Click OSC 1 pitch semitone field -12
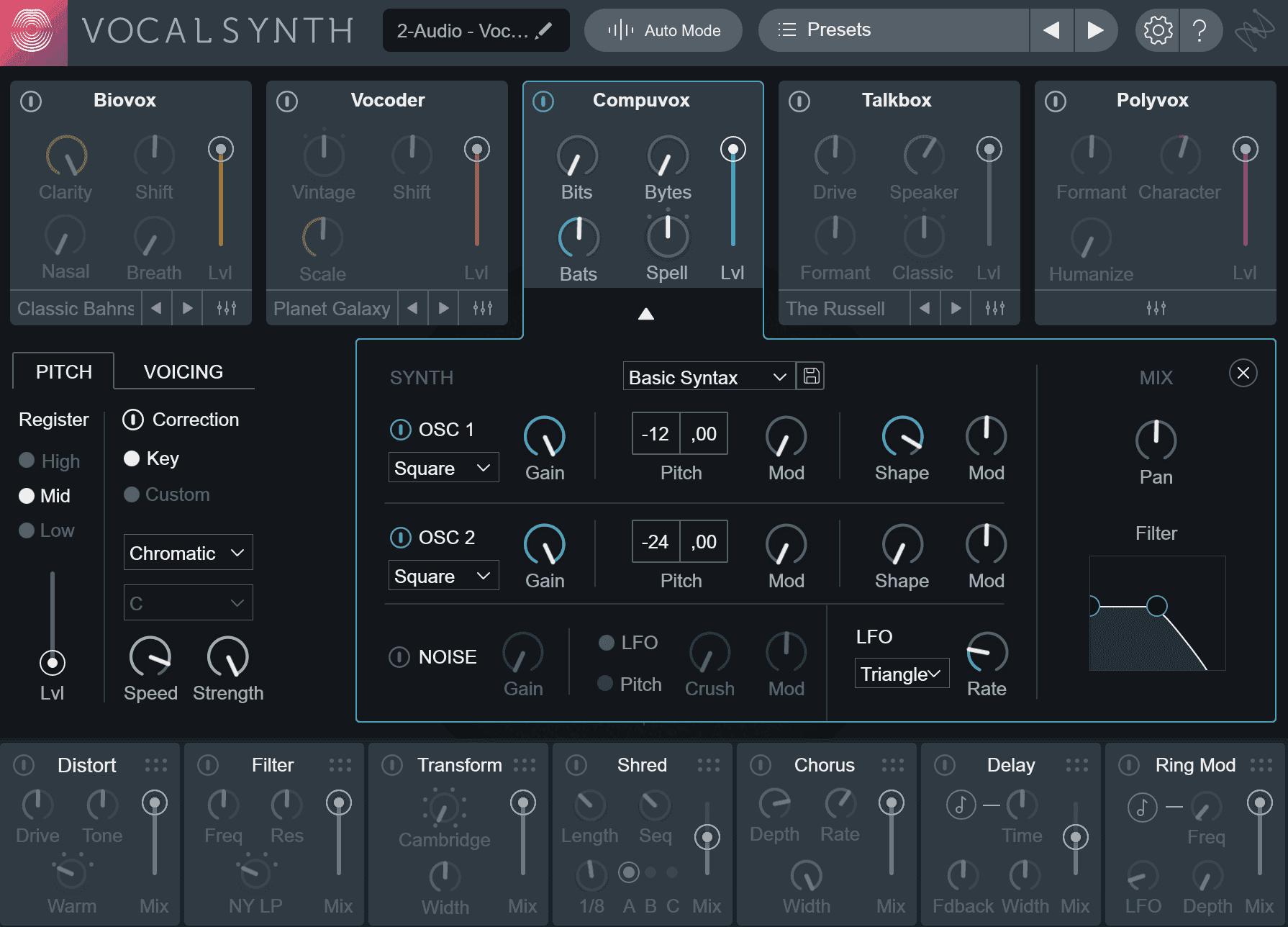 [x=656, y=433]
